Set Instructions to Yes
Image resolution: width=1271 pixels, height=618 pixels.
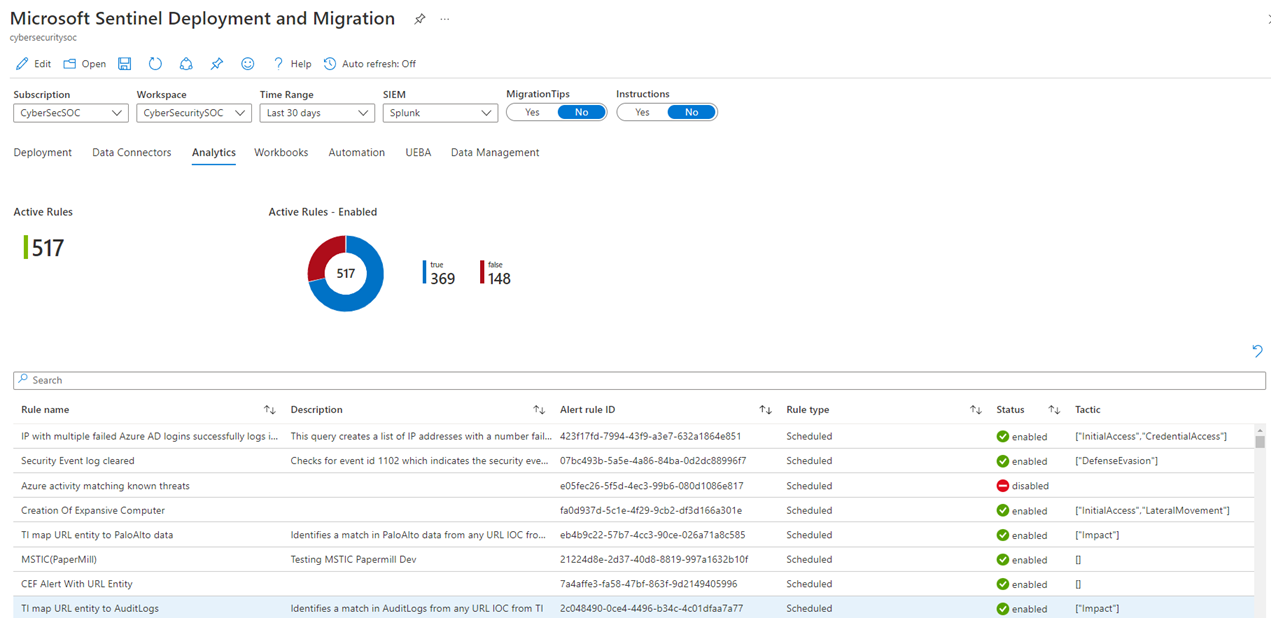pyautogui.click(x=642, y=112)
